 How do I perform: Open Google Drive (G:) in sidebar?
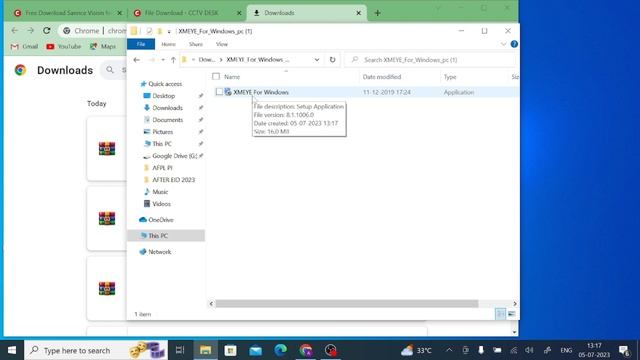174,156
